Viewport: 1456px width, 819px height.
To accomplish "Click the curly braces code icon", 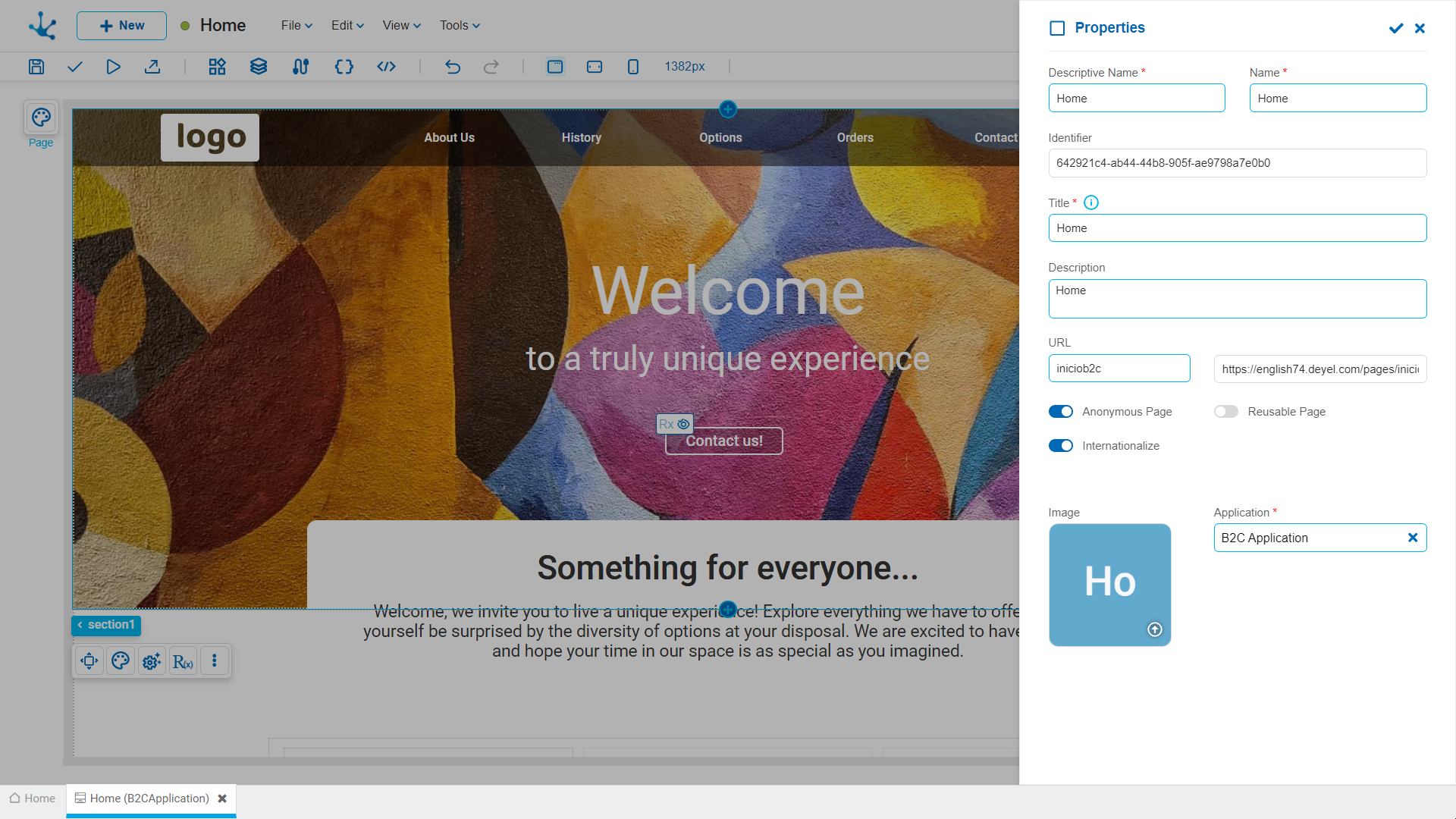I will (x=344, y=67).
